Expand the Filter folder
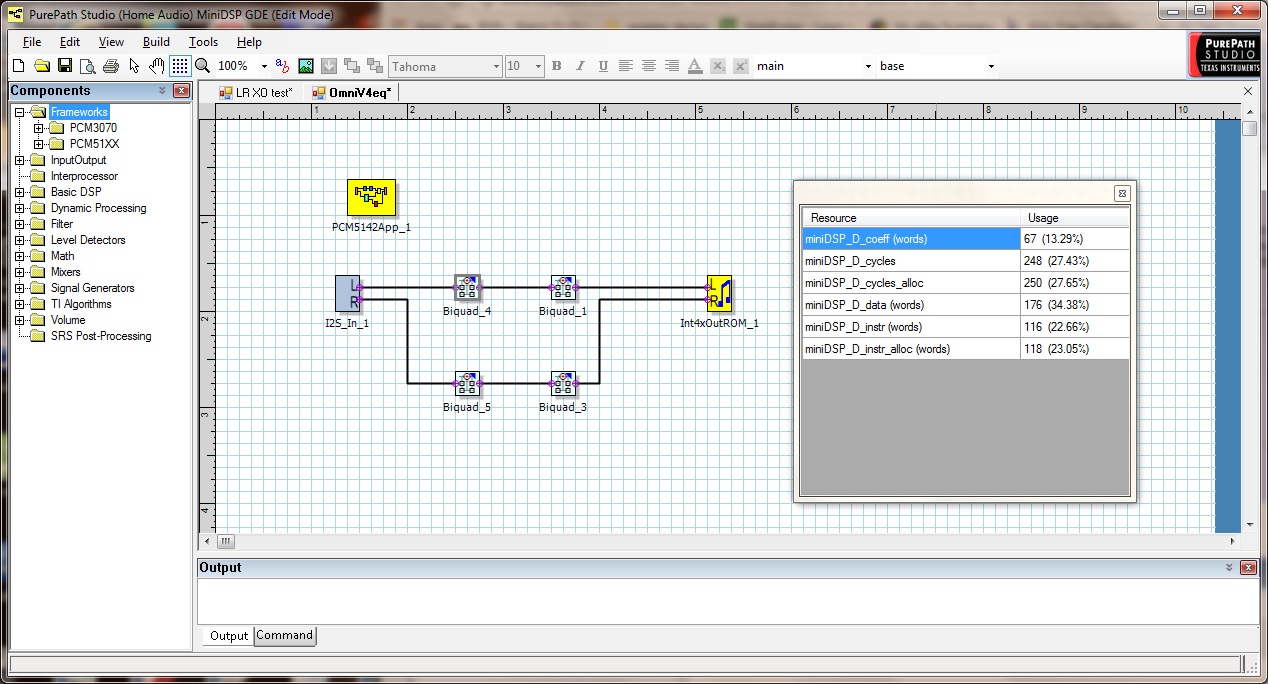Viewport: 1268px width, 684px height. click(x=20, y=224)
